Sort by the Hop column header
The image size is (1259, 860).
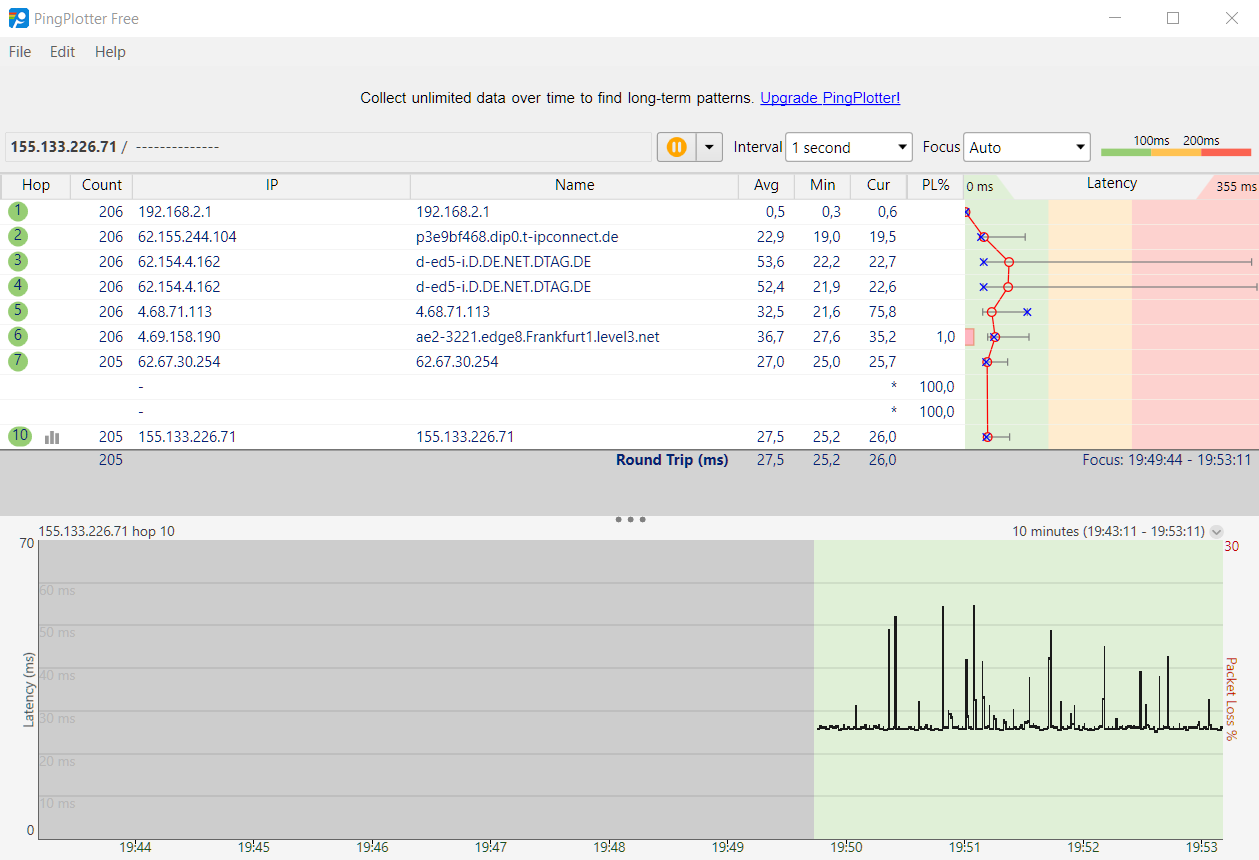(x=36, y=185)
